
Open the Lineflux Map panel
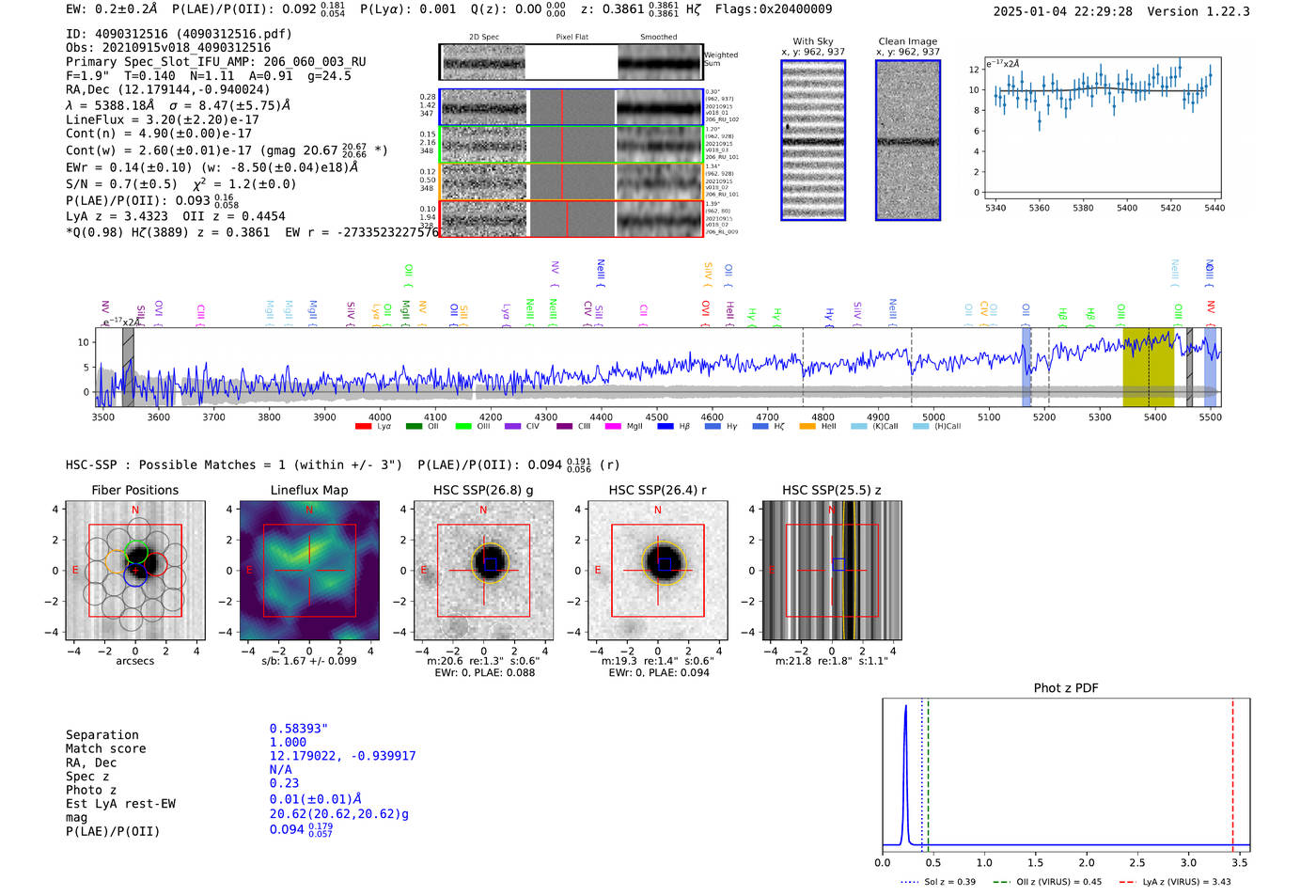click(309, 571)
